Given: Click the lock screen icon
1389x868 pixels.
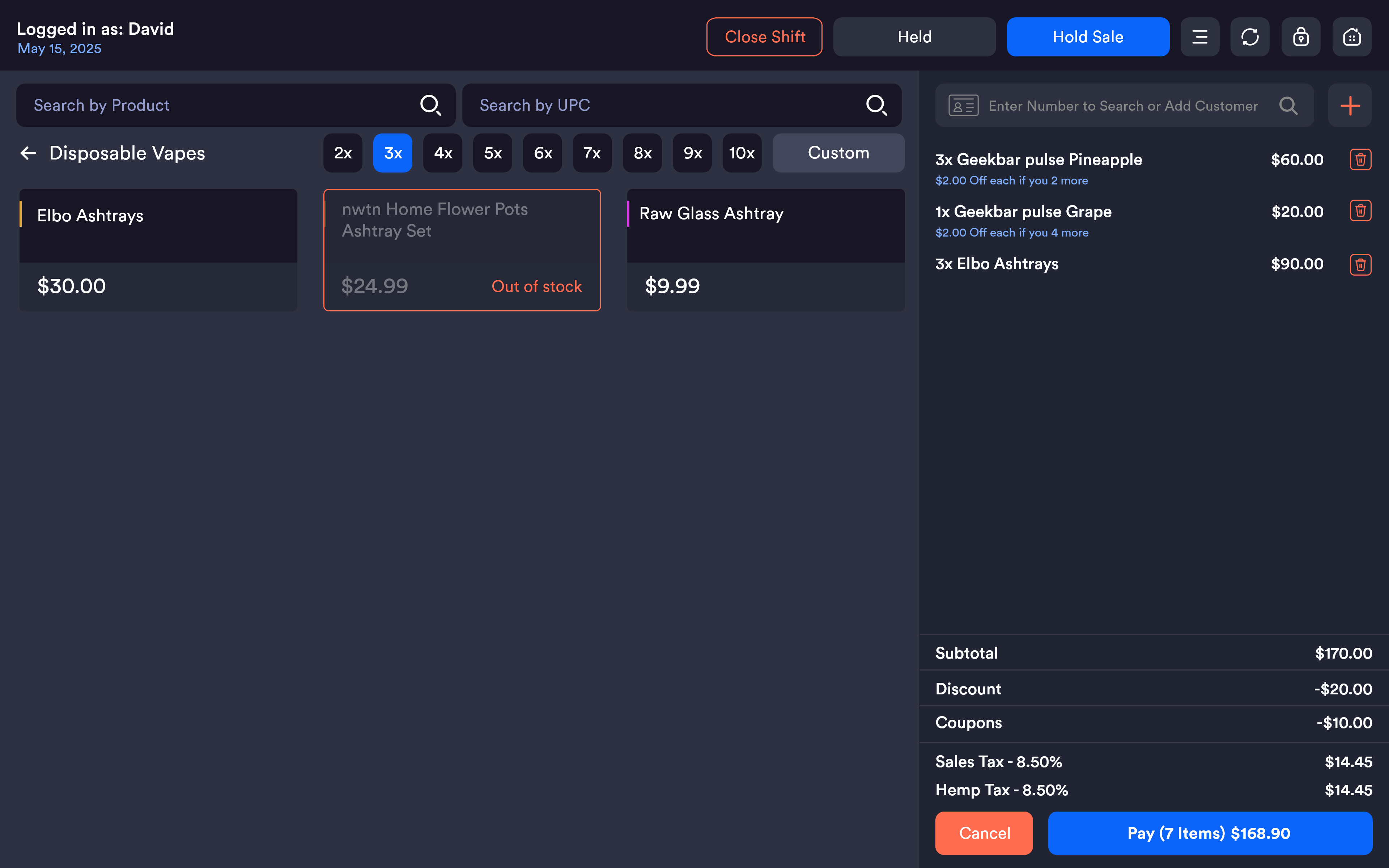Looking at the screenshot, I should 1301,37.
